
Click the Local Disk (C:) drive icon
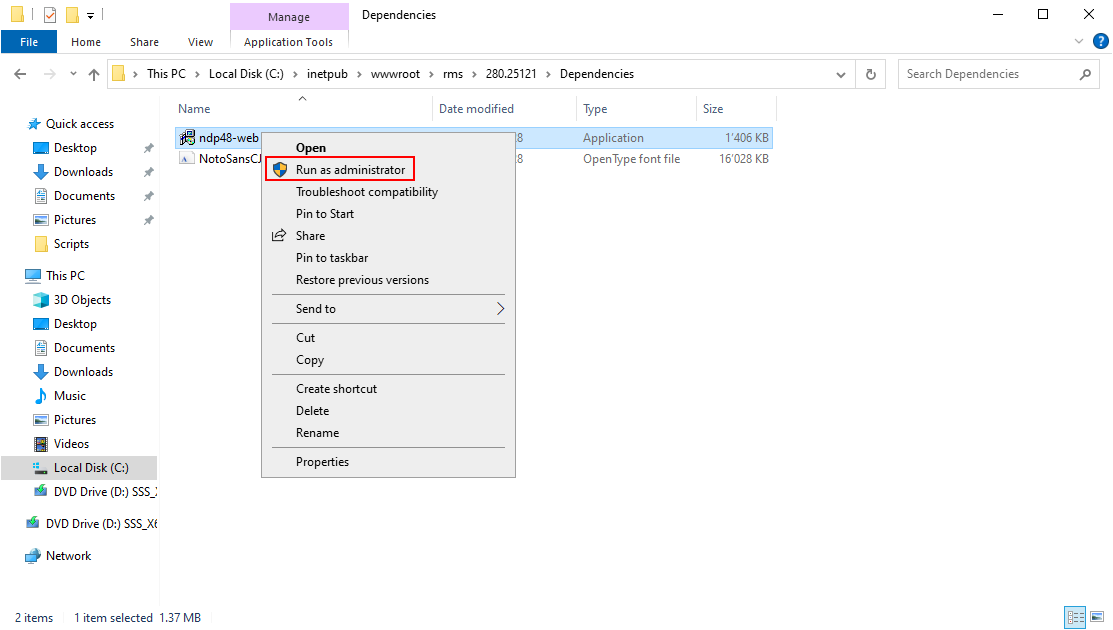(x=41, y=468)
